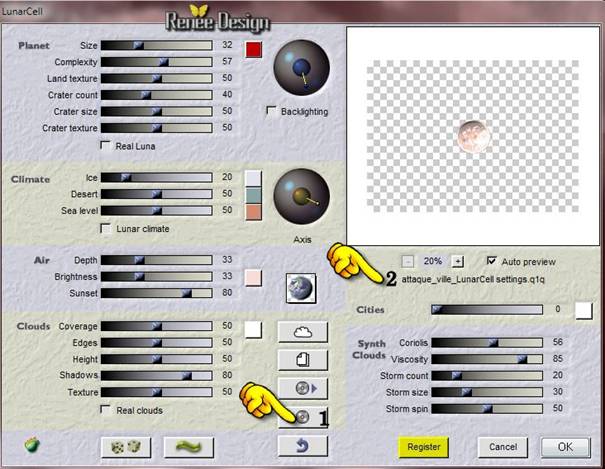Click the teal Desert color swatch

pos(253,196)
